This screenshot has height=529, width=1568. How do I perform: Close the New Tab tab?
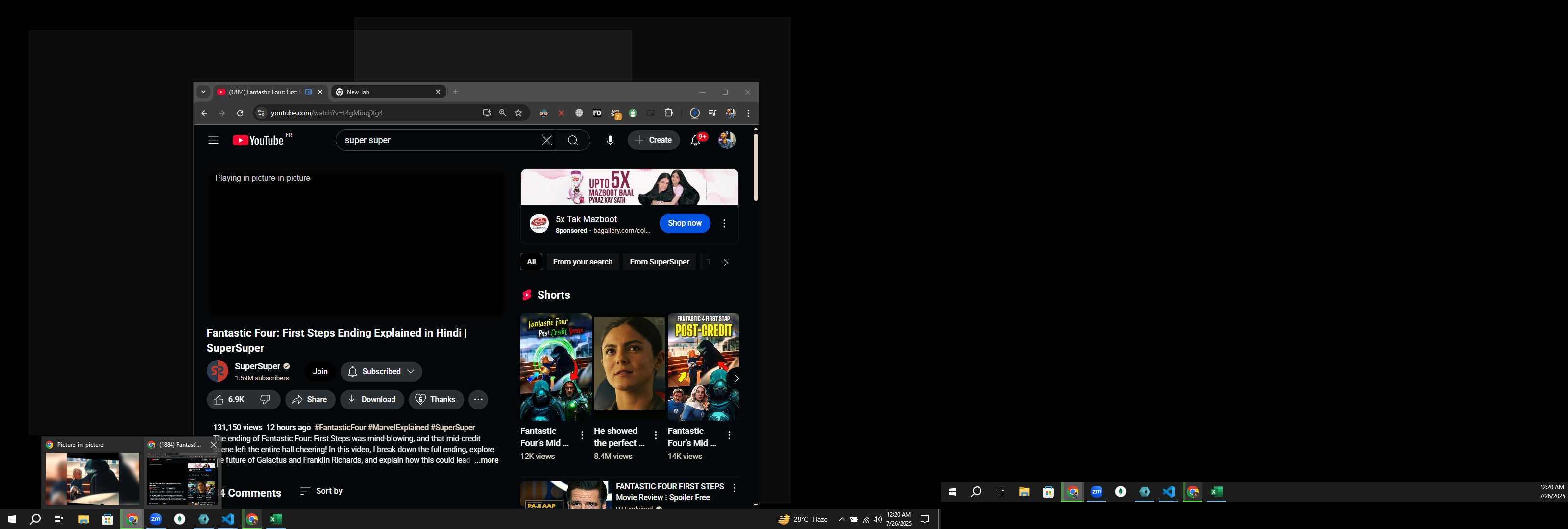(x=438, y=92)
